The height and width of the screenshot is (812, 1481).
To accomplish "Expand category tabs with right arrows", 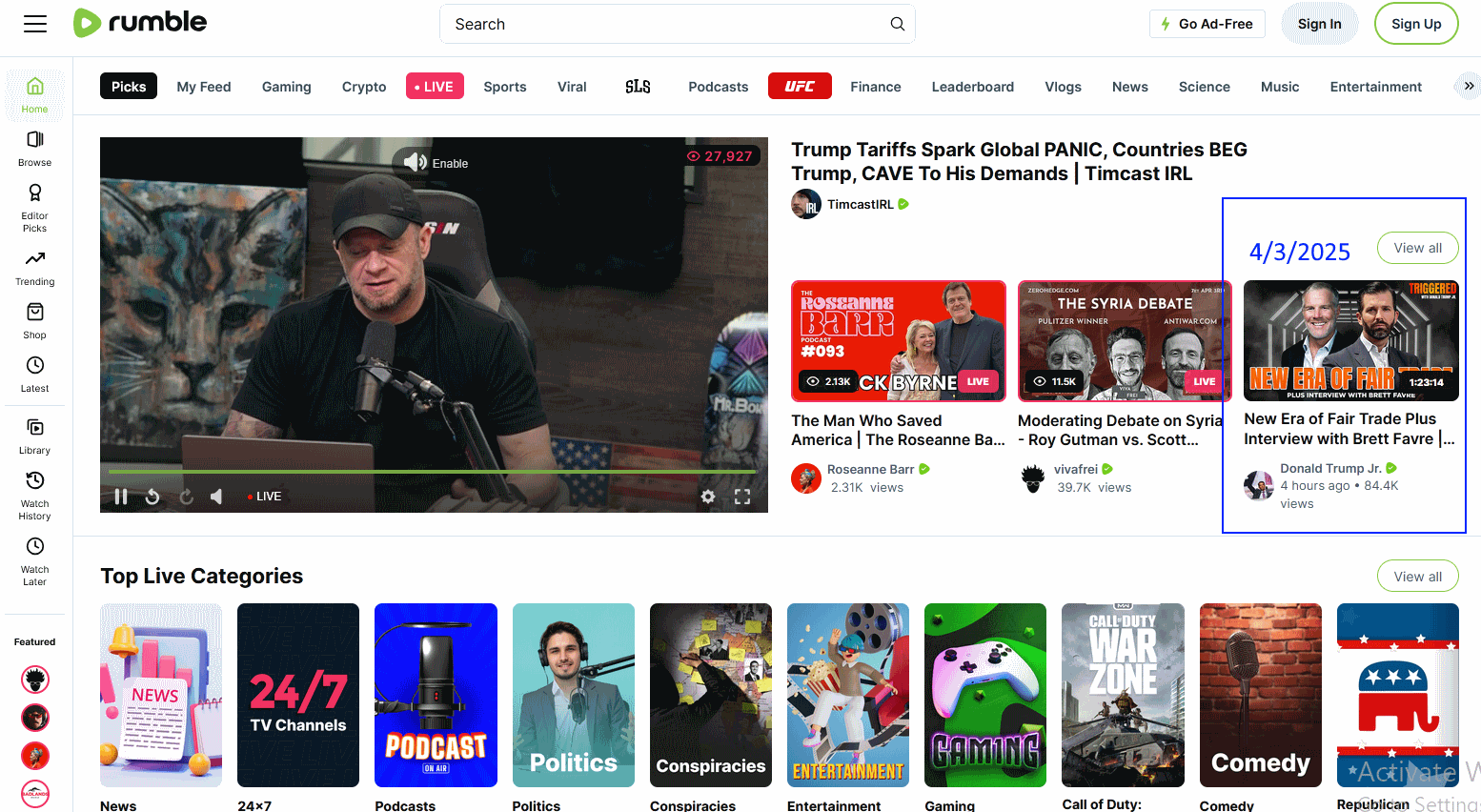I will 1469,86.
